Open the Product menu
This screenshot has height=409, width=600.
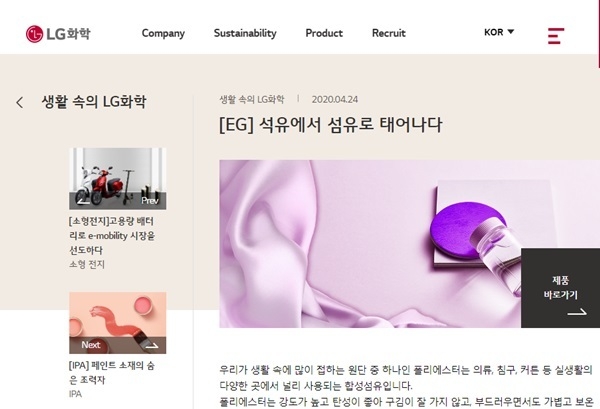pos(324,33)
